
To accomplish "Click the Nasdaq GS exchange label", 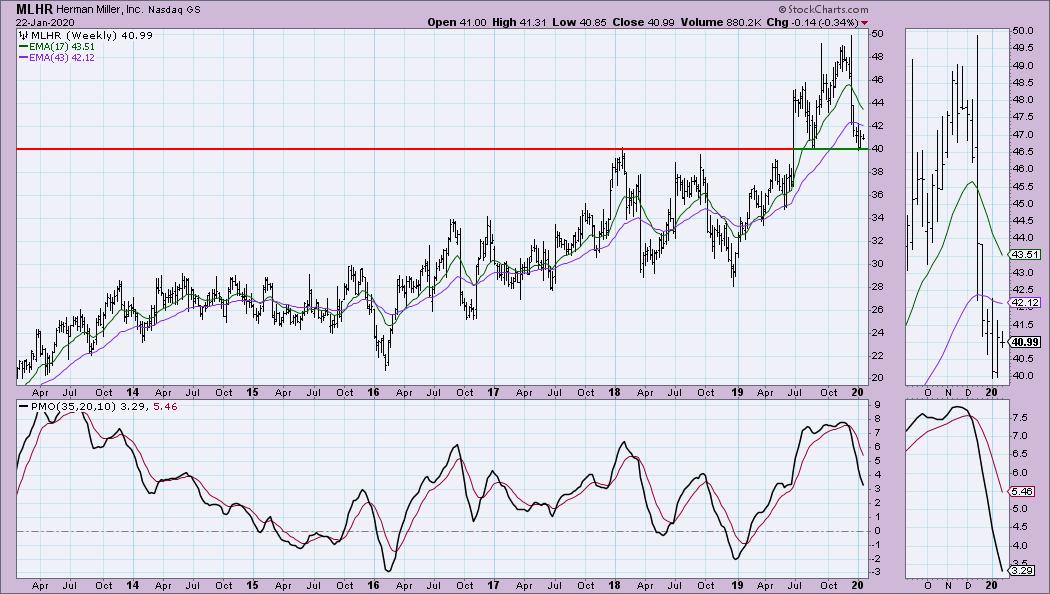I will 172,10.
